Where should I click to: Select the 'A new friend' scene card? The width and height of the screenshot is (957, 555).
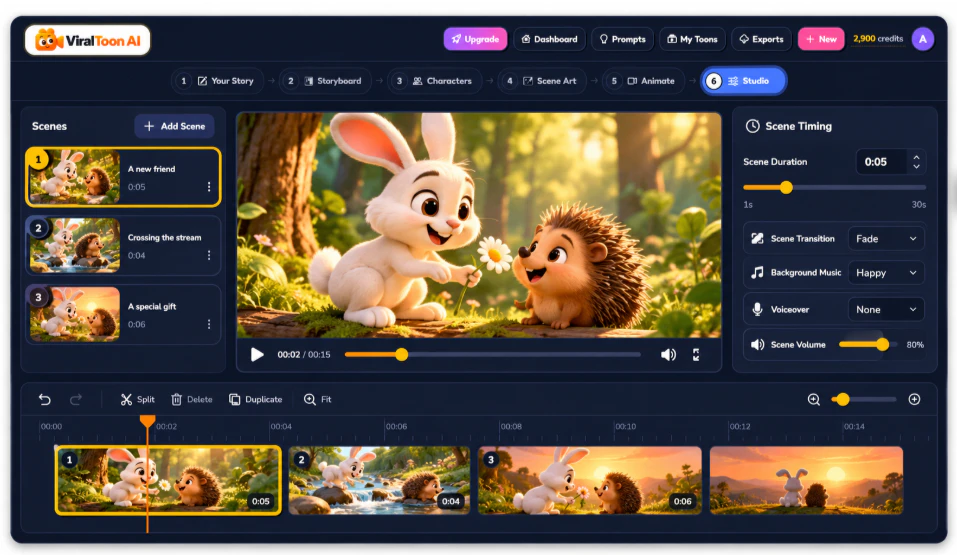point(123,177)
